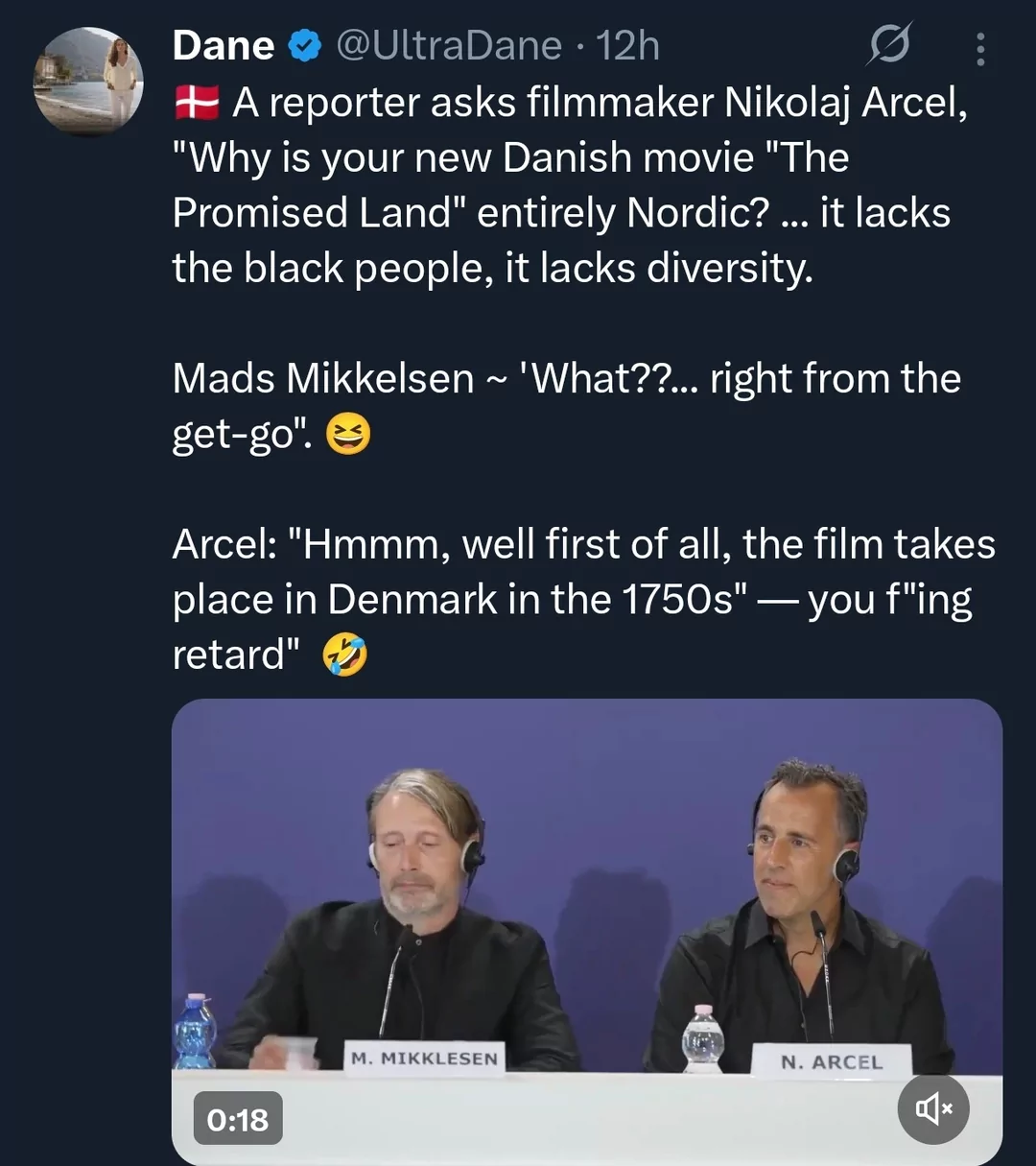Click the tweet line mentioning "The Promised Land"
The width and height of the screenshot is (1036, 1166).
[x=561, y=213]
